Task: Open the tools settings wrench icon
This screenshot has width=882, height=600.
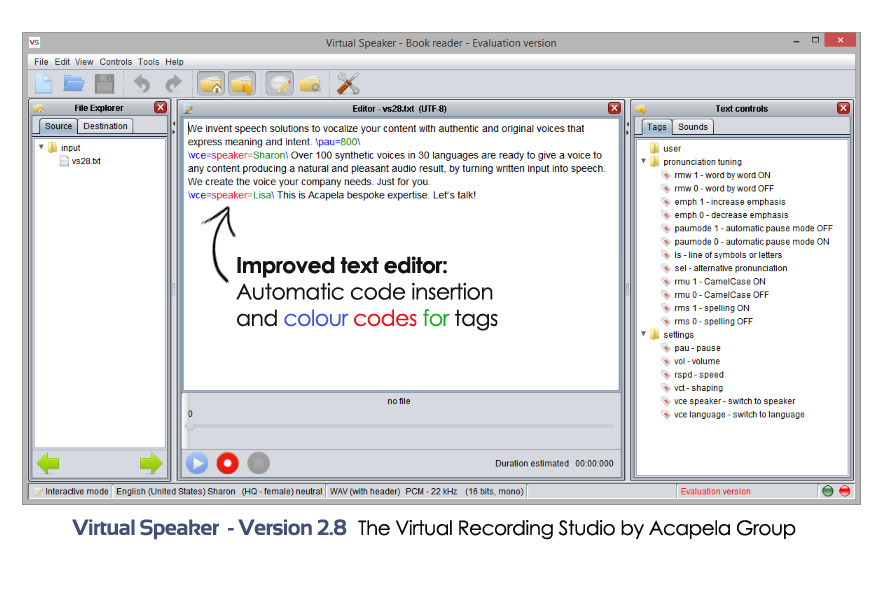Action: point(348,84)
